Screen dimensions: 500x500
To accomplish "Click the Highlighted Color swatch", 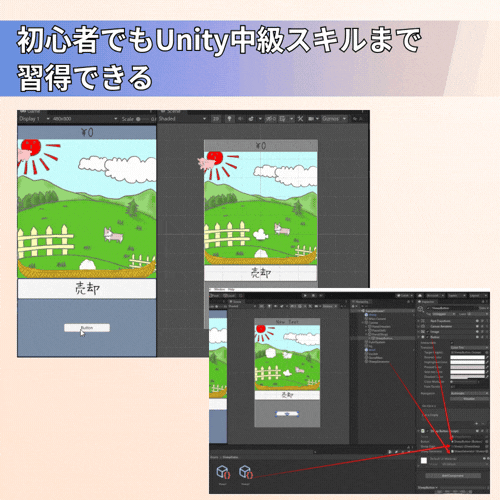I will coord(467,362).
